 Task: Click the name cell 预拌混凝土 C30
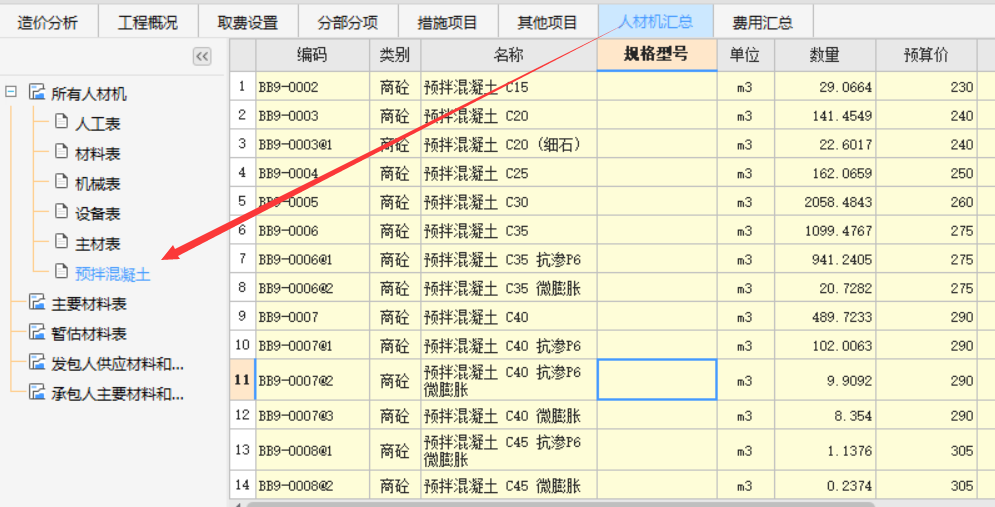pyautogui.click(x=508, y=202)
